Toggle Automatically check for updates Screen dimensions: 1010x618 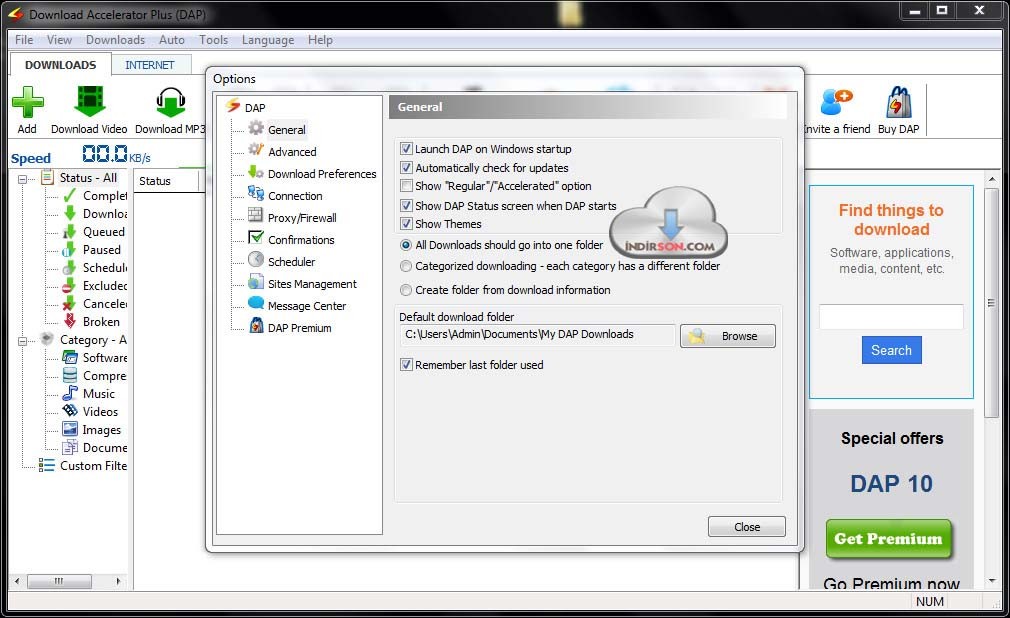click(406, 168)
